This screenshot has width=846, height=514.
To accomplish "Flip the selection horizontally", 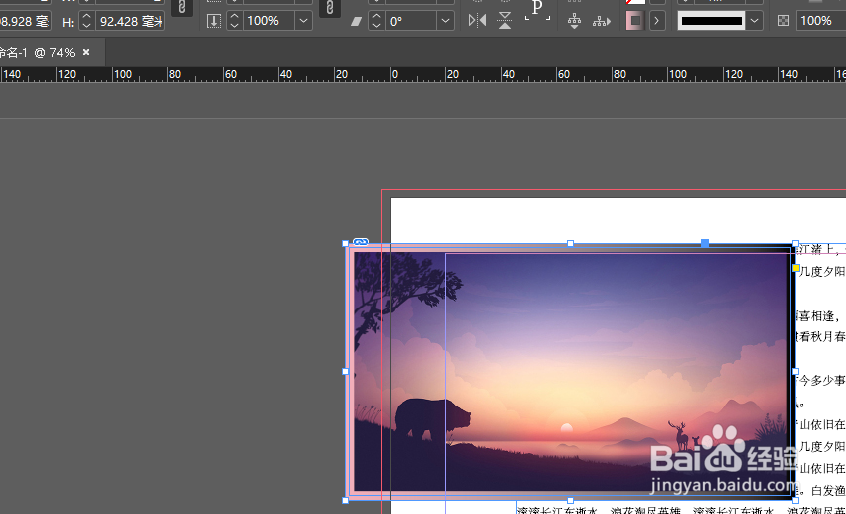I will coord(477,21).
